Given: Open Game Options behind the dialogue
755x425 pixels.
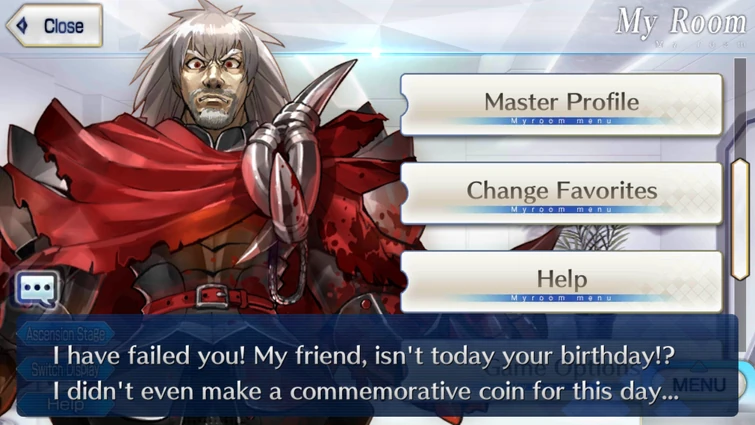Looking at the screenshot, I should [x=561, y=369].
